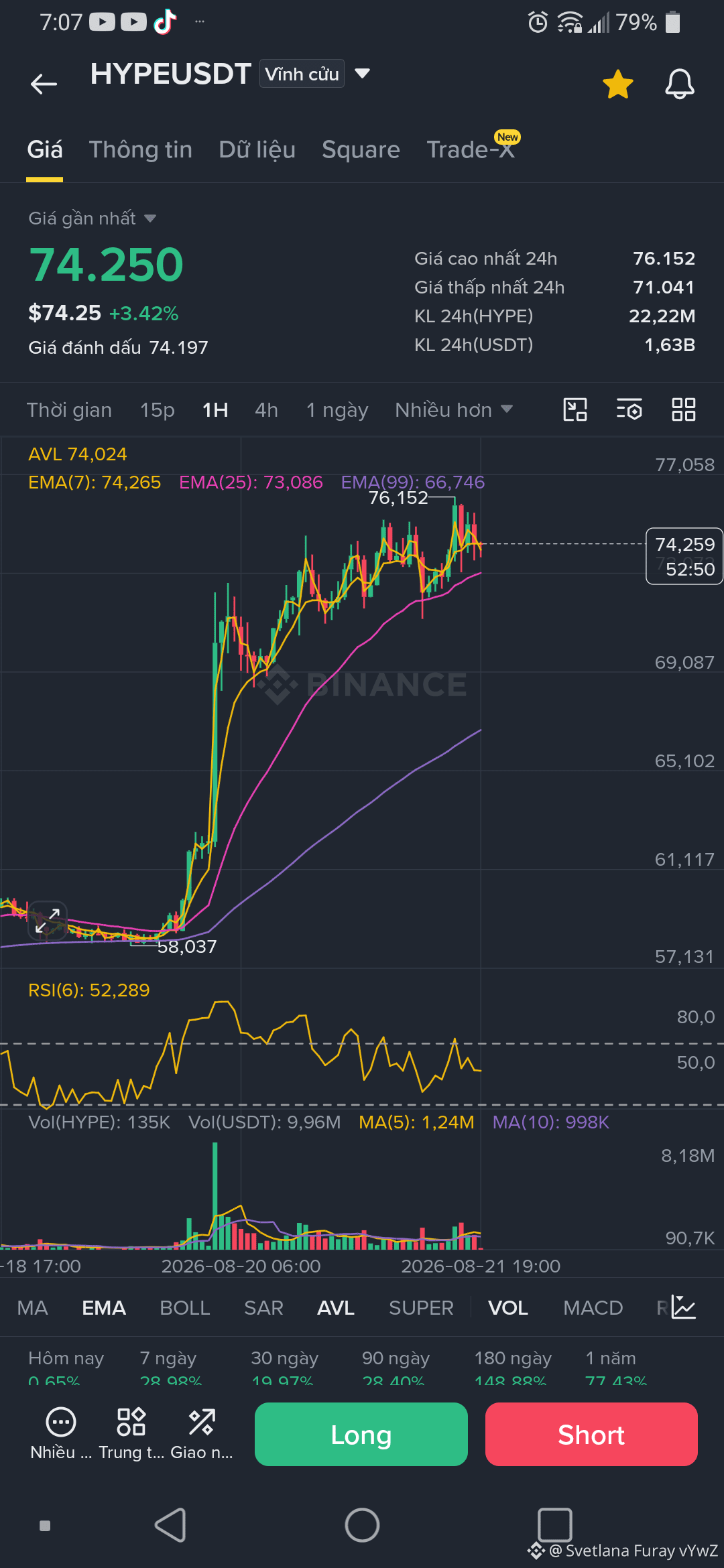Tap the large 74.250 last price
724x1568 pixels.
click(106, 265)
